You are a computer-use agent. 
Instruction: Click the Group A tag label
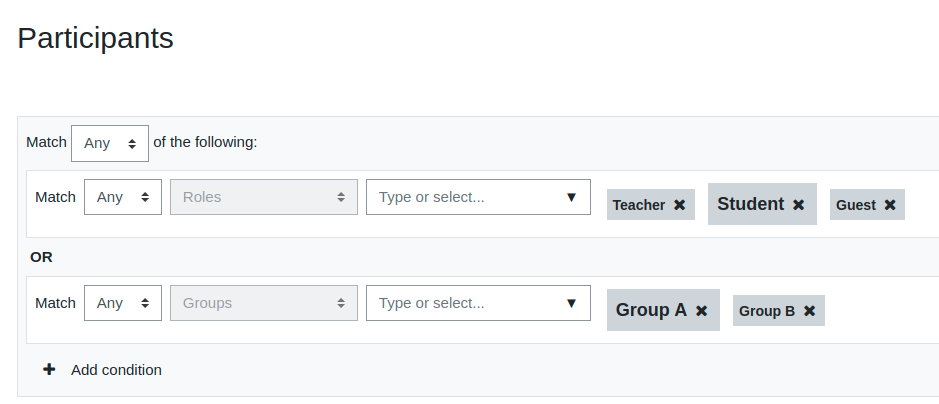(x=651, y=310)
